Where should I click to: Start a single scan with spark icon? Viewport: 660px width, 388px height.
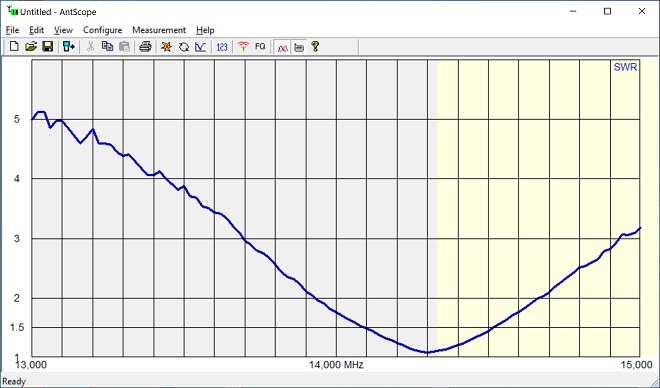(x=167, y=47)
